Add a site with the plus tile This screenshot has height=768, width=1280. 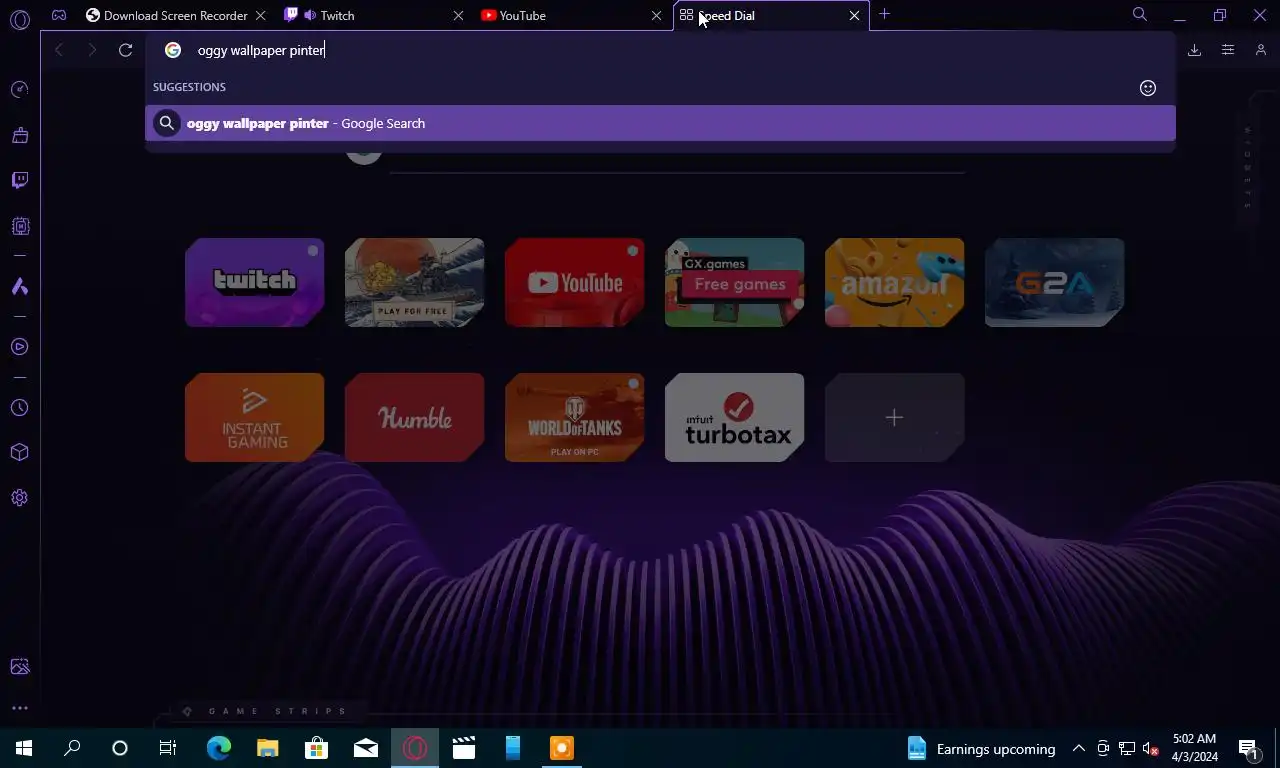click(x=895, y=417)
